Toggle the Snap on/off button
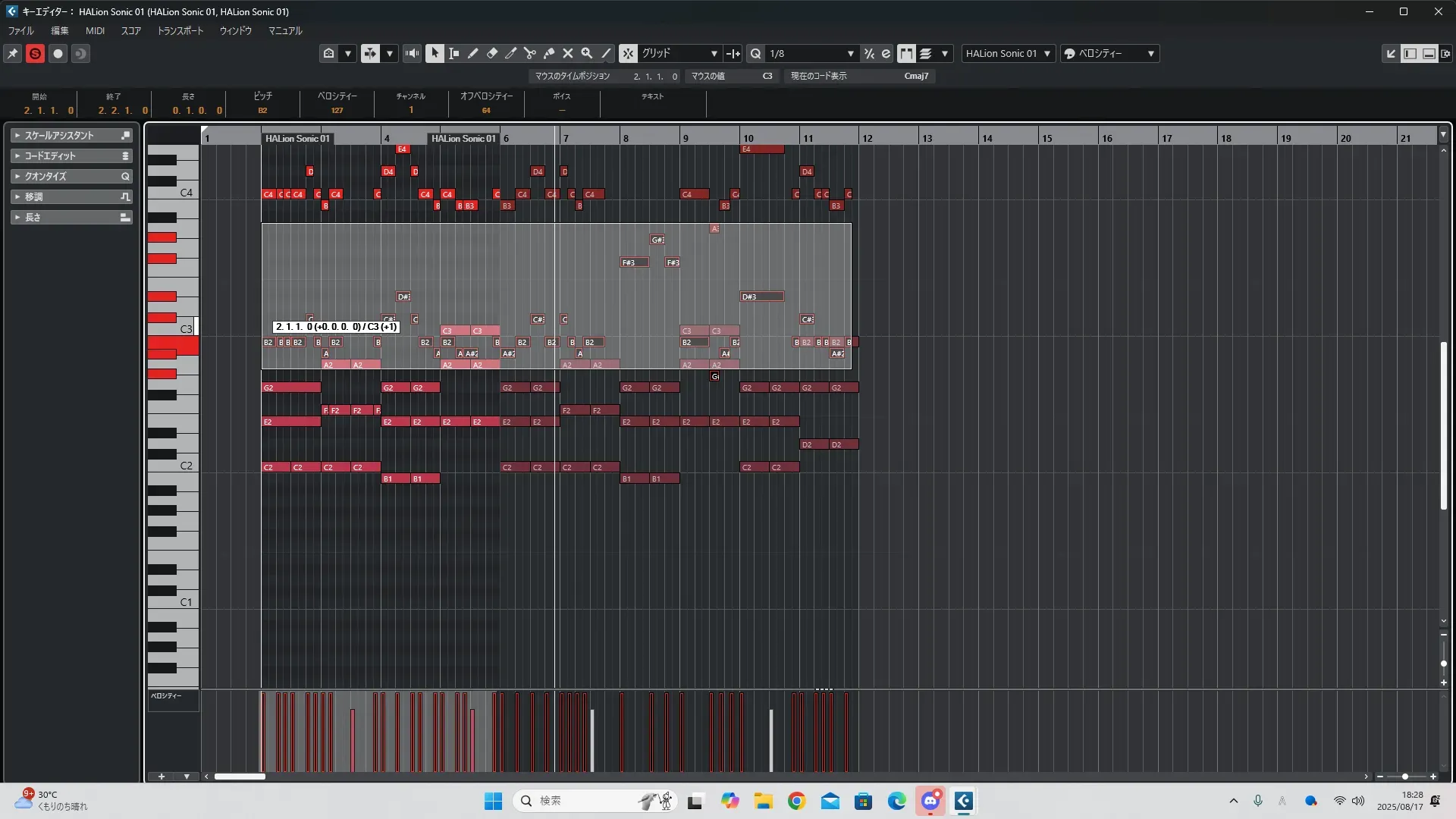1456x819 pixels. tap(628, 53)
